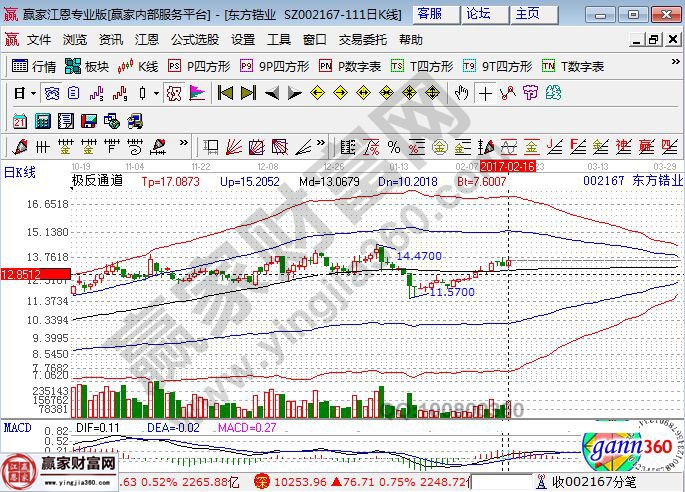Expand the candlestick style dropdown arrow
The image size is (685, 492).
click(x=155, y=93)
